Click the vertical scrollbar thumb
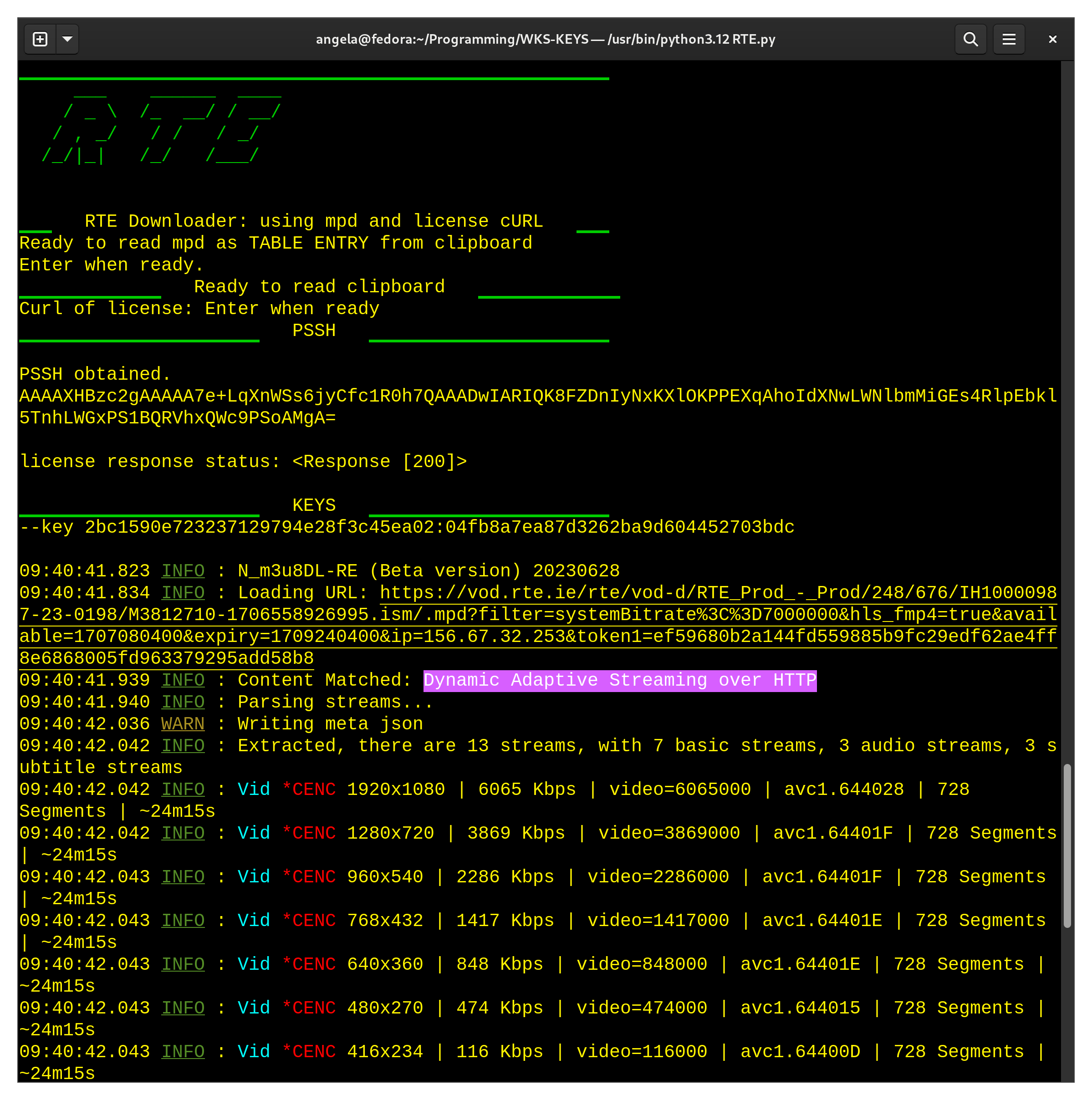 [1067, 845]
